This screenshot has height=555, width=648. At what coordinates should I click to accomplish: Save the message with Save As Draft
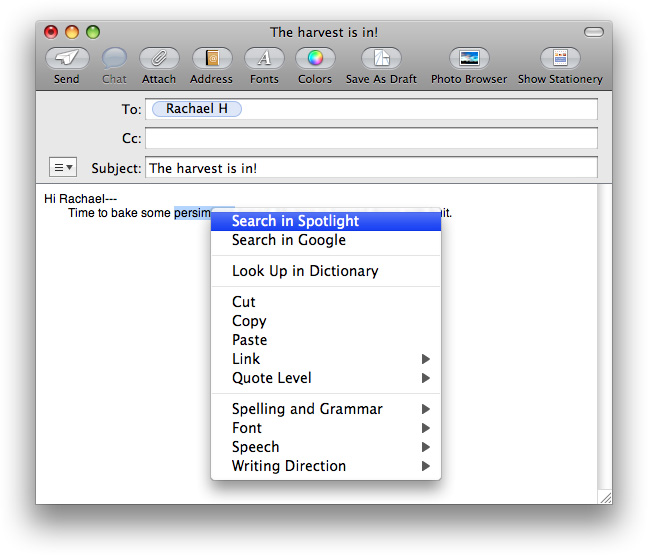381,58
